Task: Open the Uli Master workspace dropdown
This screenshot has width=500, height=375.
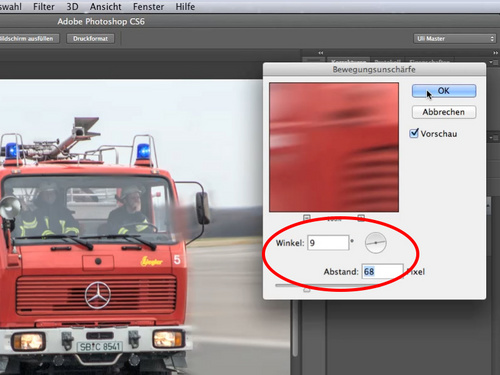Action: pos(455,39)
